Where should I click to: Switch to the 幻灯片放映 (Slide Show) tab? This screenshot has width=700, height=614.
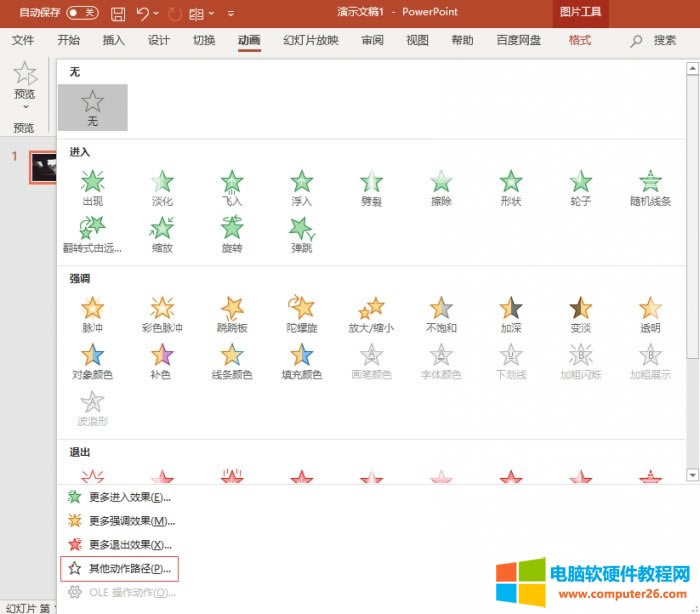pos(310,41)
